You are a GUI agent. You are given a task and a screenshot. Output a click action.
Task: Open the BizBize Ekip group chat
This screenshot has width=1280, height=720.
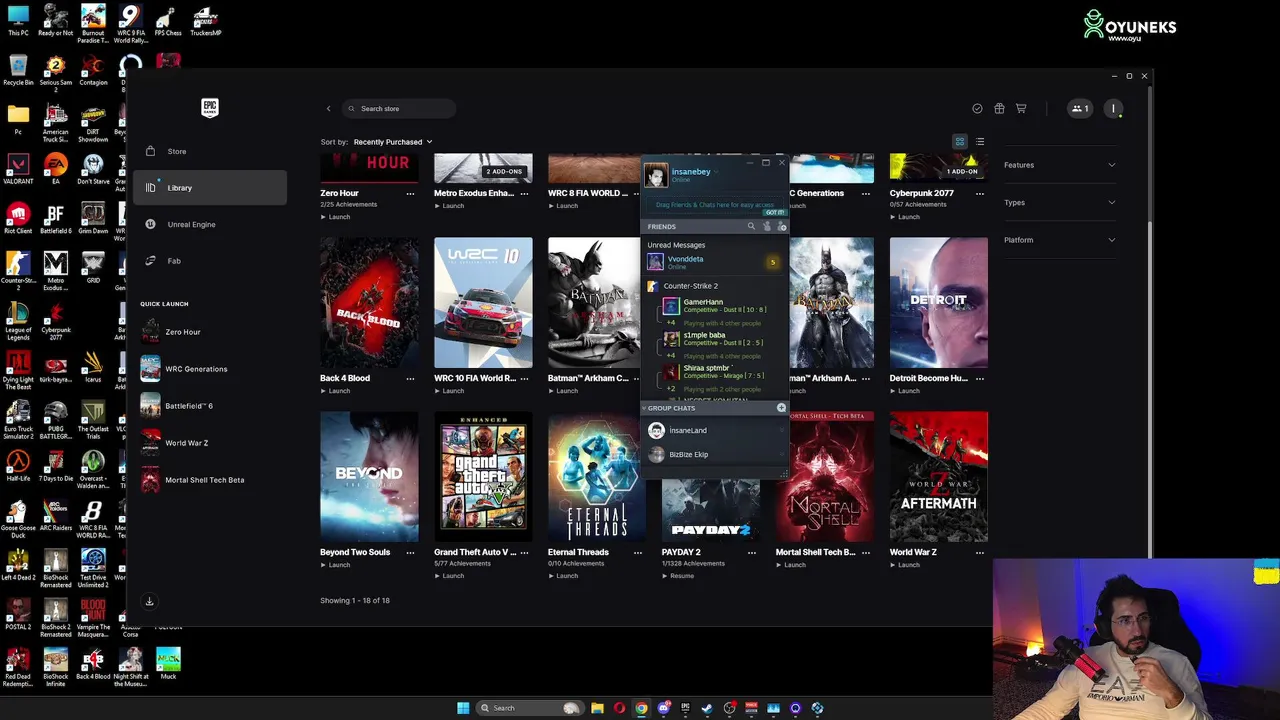714,454
